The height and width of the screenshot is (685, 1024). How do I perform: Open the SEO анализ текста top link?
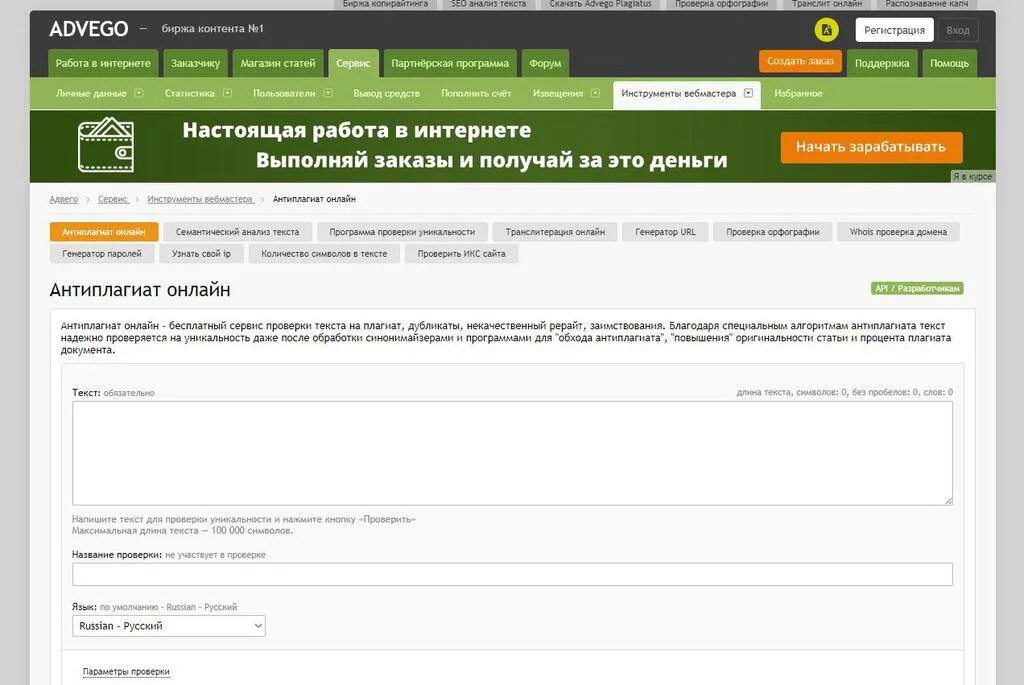coord(488,4)
